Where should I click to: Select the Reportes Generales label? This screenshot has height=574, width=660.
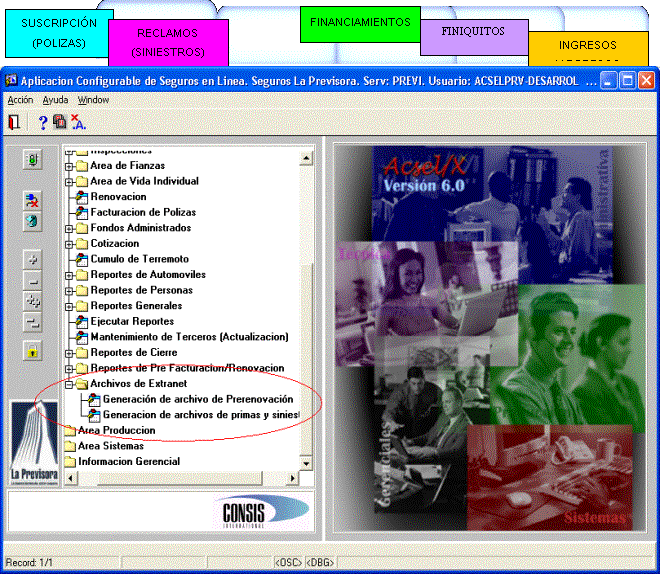136,306
